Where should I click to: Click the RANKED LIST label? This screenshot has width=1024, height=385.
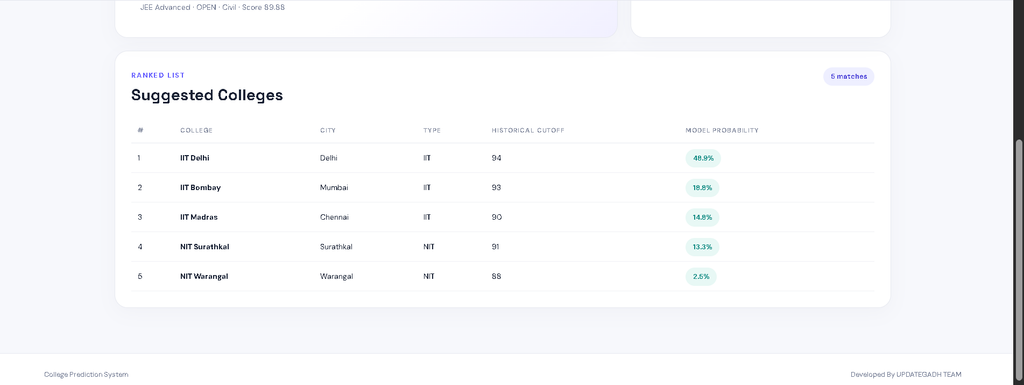pyautogui.click(x=158, y=76)
